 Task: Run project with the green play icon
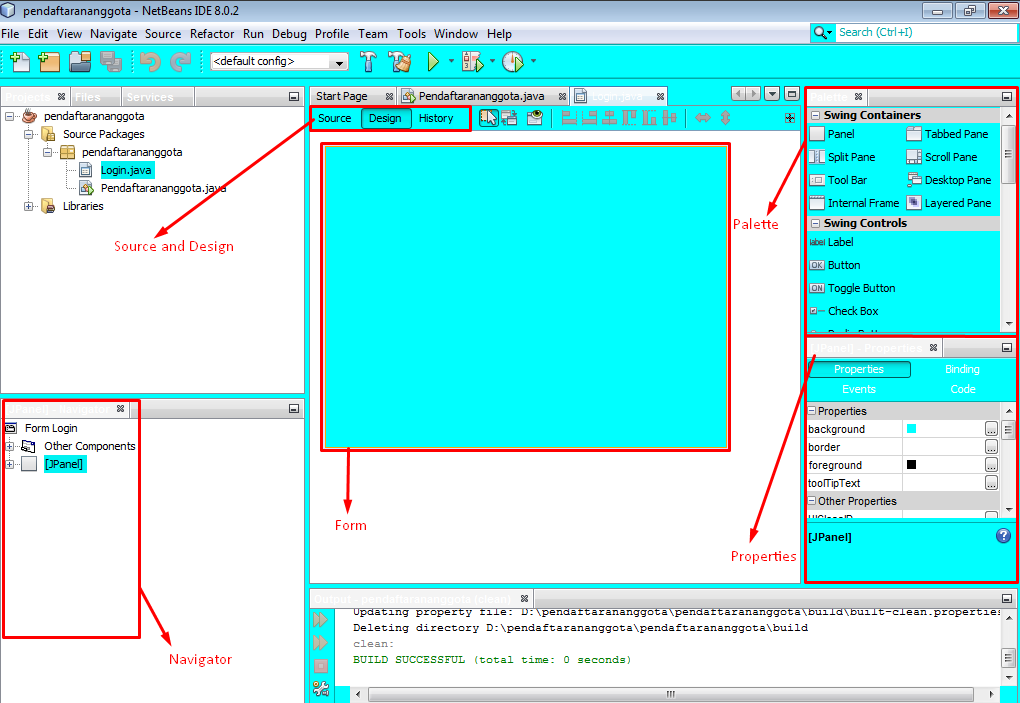pos(433,62)
